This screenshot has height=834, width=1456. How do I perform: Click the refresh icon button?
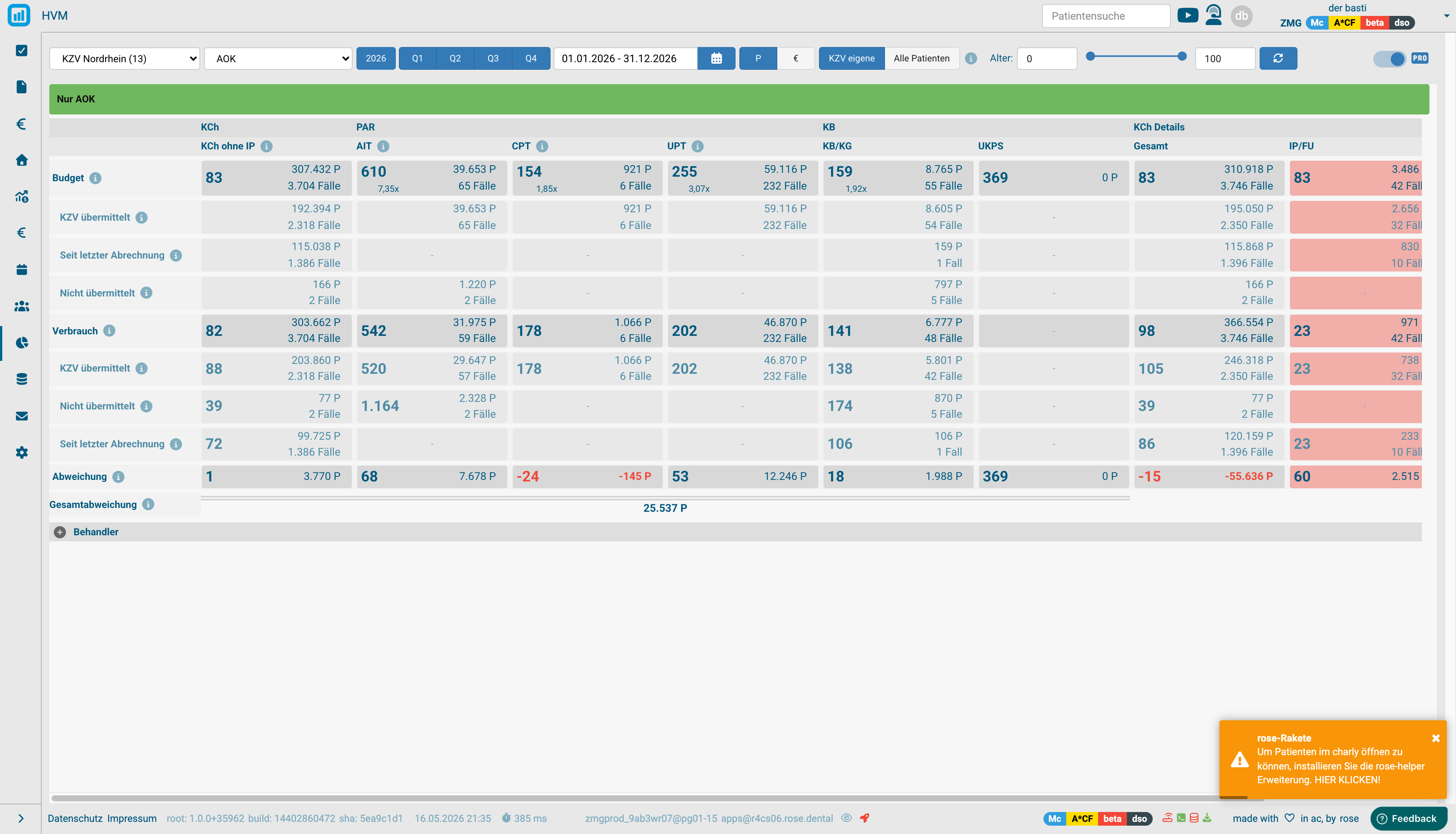coord(1278,58)
